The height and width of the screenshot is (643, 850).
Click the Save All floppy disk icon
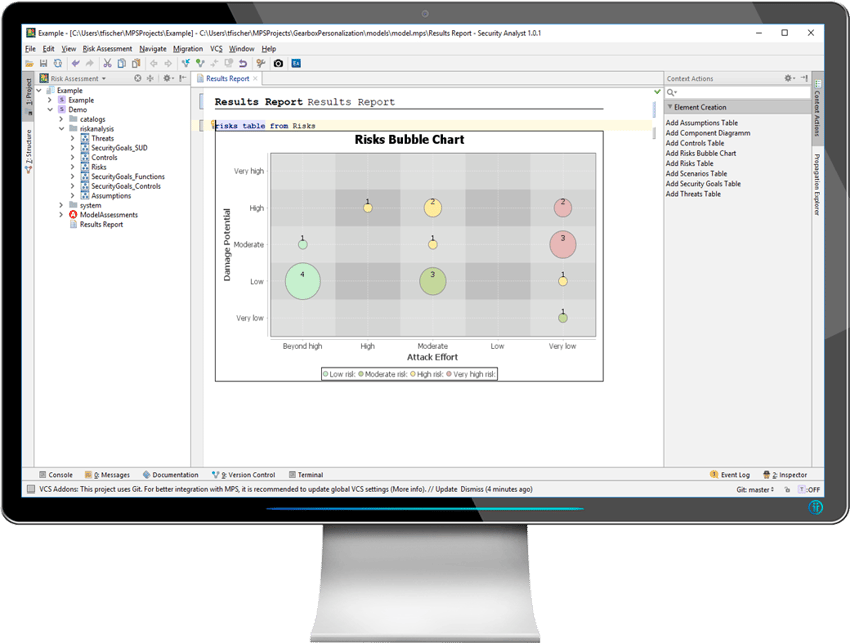pyautogui.click(x=44, y=63)
